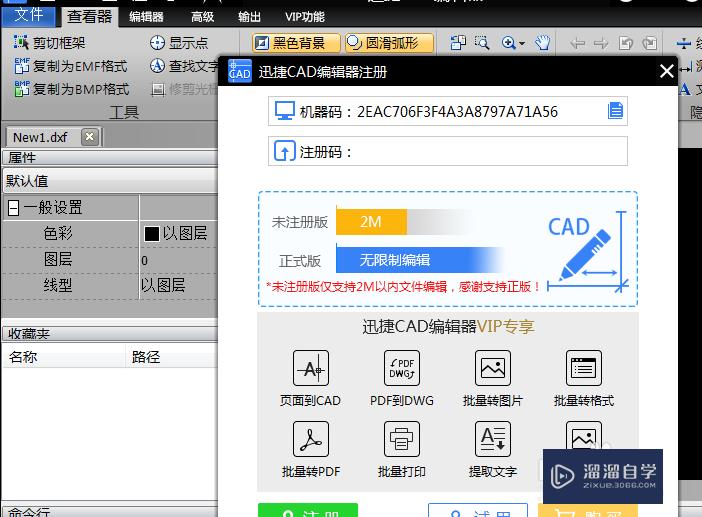Screen dimensions: 702x517
Task: Open the VIP功能 tab
Action: coord(305,17)
